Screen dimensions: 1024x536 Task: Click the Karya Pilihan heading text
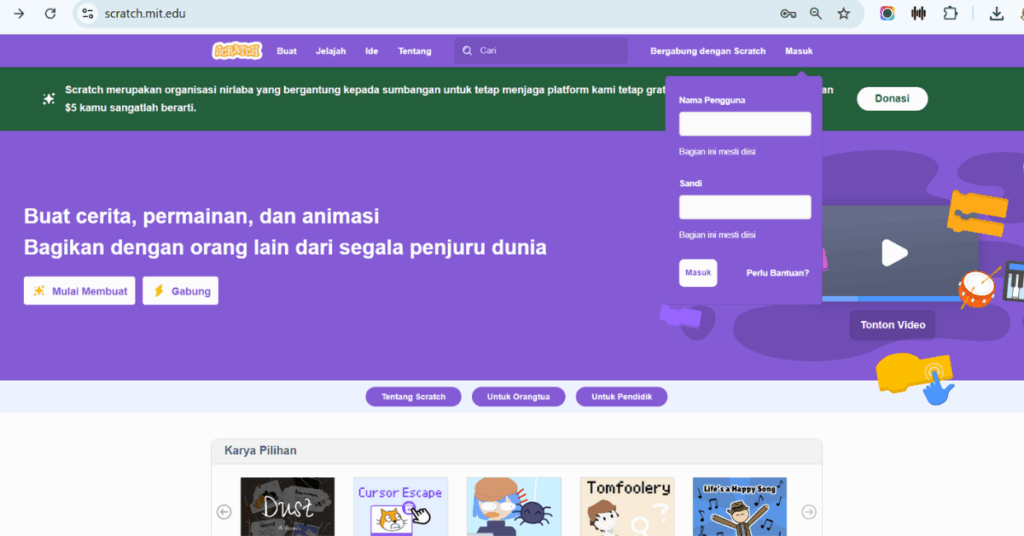pyautogui.click(x=261, y=450)
